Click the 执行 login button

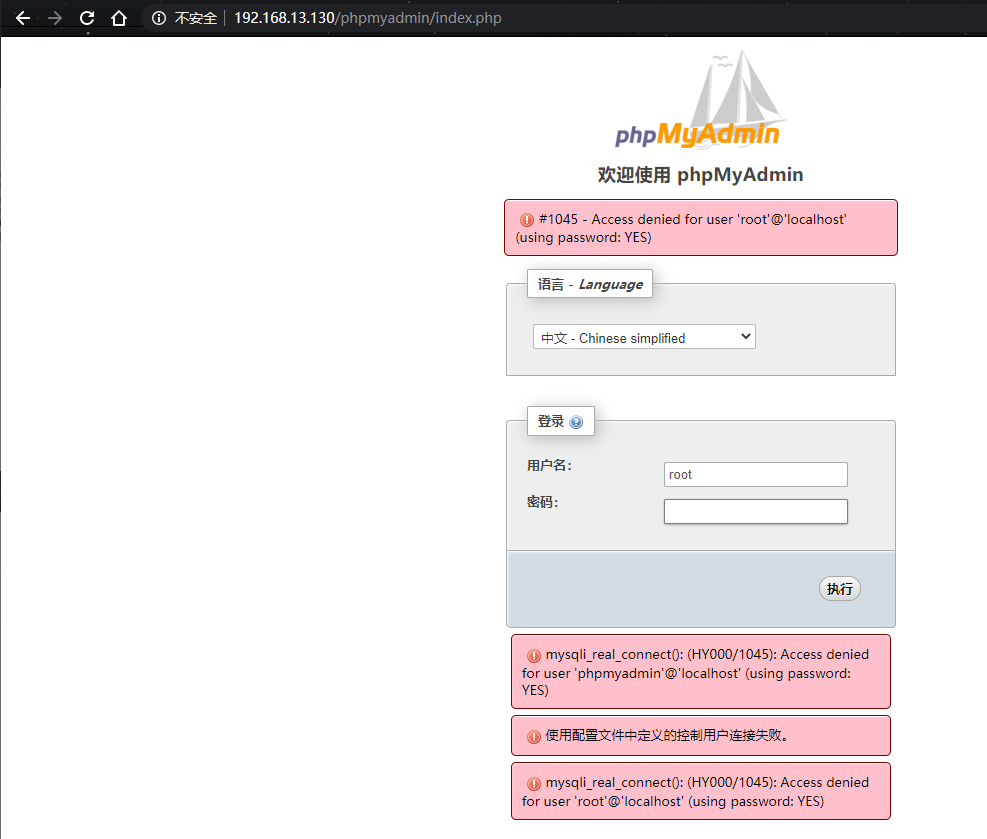(x=840, y=589)
